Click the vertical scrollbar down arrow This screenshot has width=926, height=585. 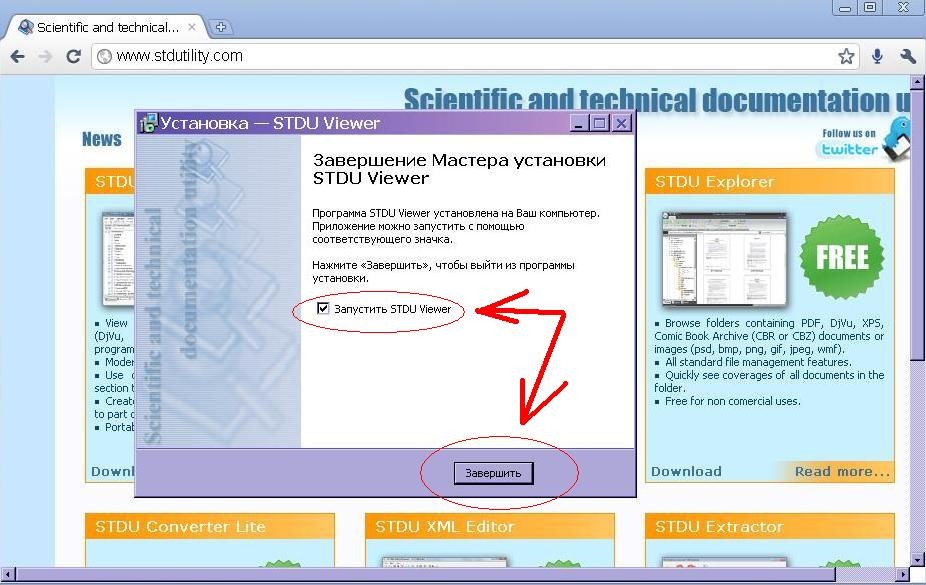click(x=917, y=558)
